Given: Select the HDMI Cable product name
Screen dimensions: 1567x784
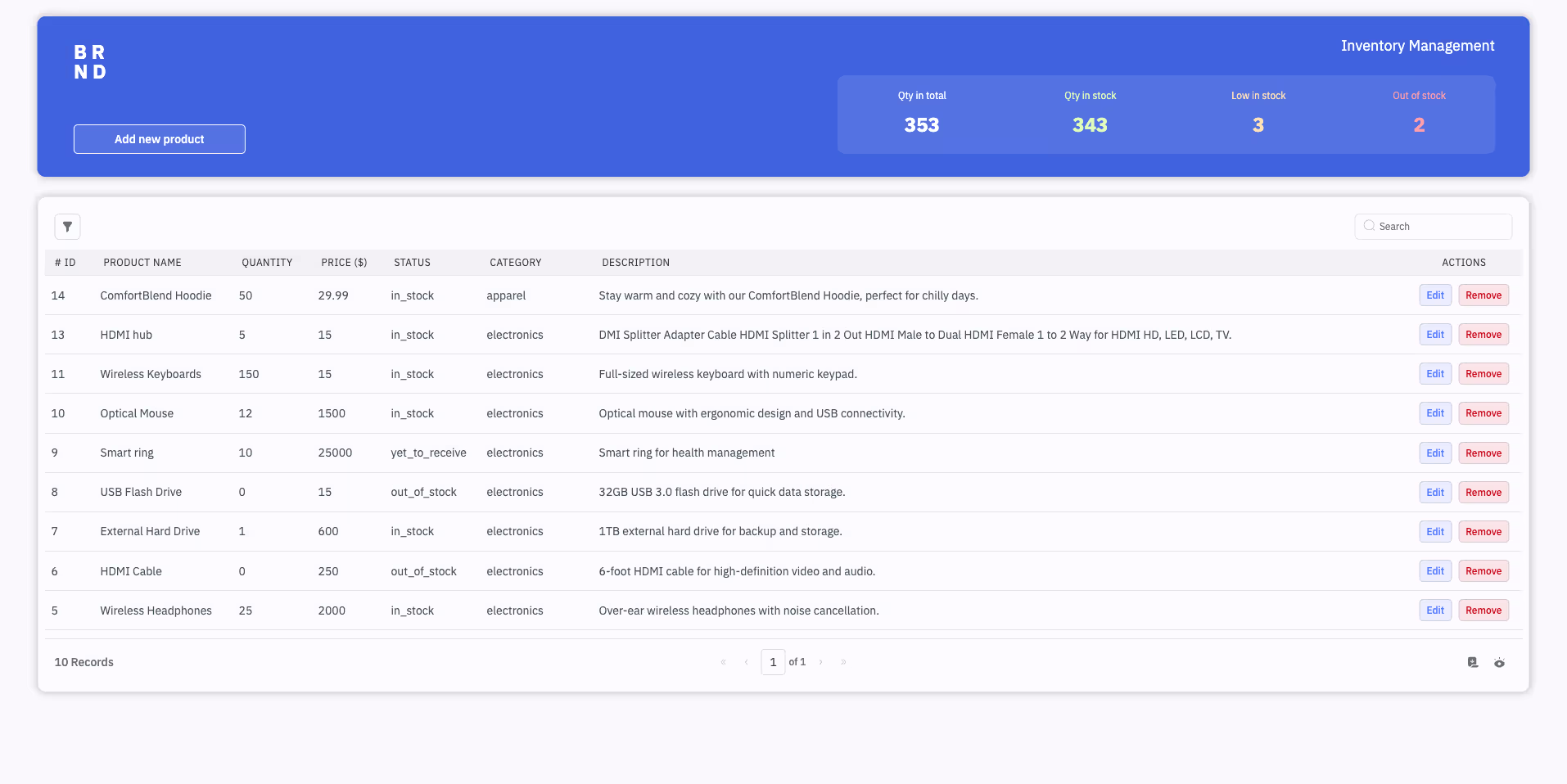Looking at the screenshot, I should click(131, 571).
